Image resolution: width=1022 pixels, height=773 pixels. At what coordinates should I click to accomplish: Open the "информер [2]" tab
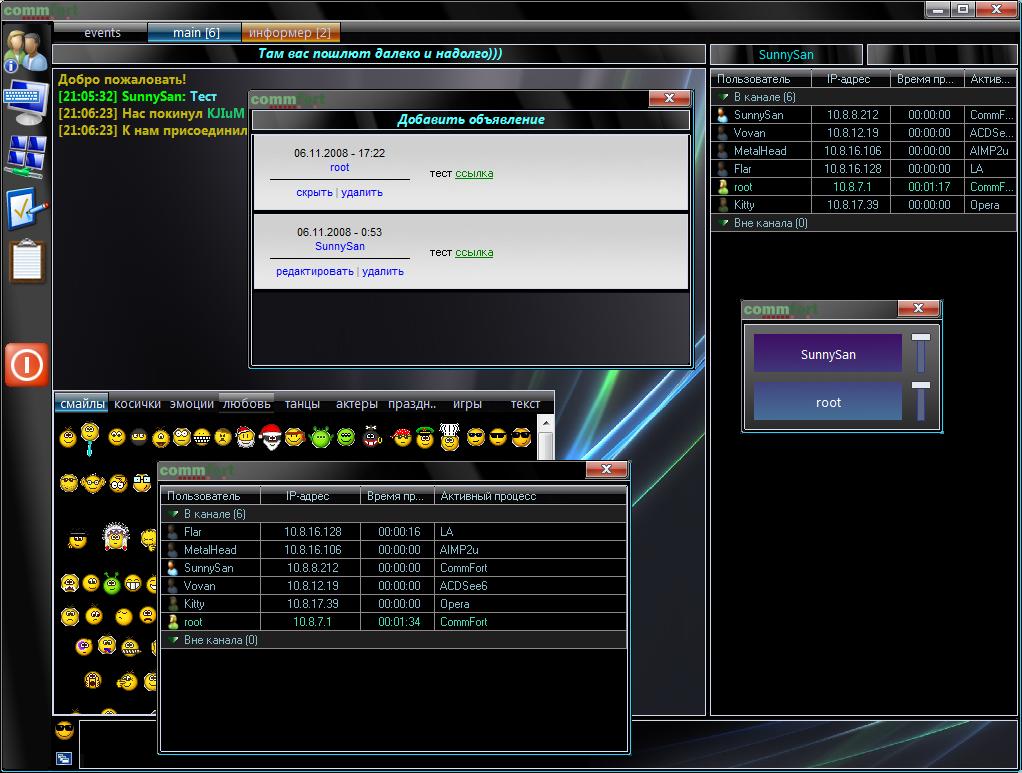click(x=289, y=33)
